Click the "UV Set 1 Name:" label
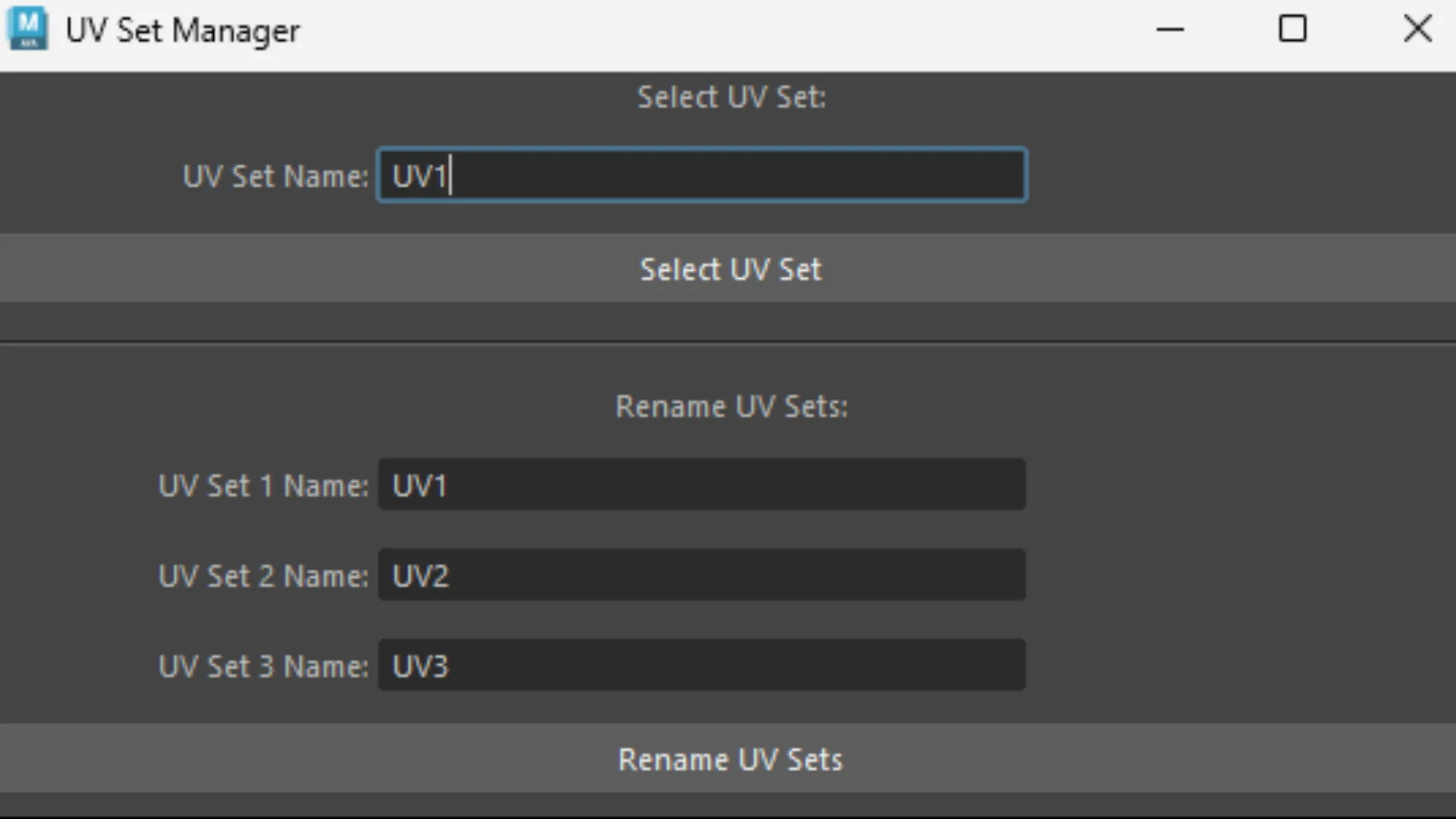Viewport: 1456px width, 819px height. pos(263,486)
